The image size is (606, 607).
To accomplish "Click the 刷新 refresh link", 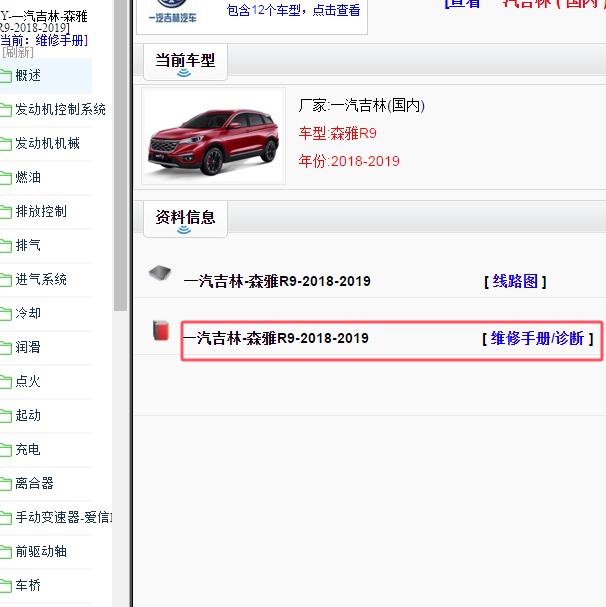I will click(18, 53).
